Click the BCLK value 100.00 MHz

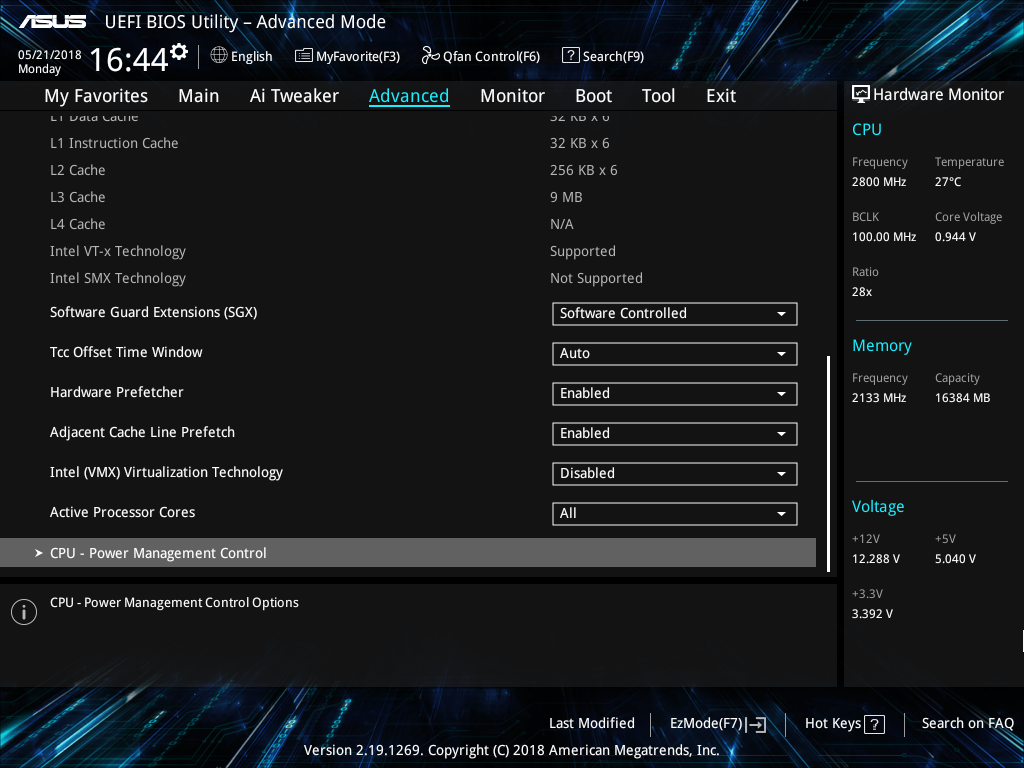click(884, 237)
